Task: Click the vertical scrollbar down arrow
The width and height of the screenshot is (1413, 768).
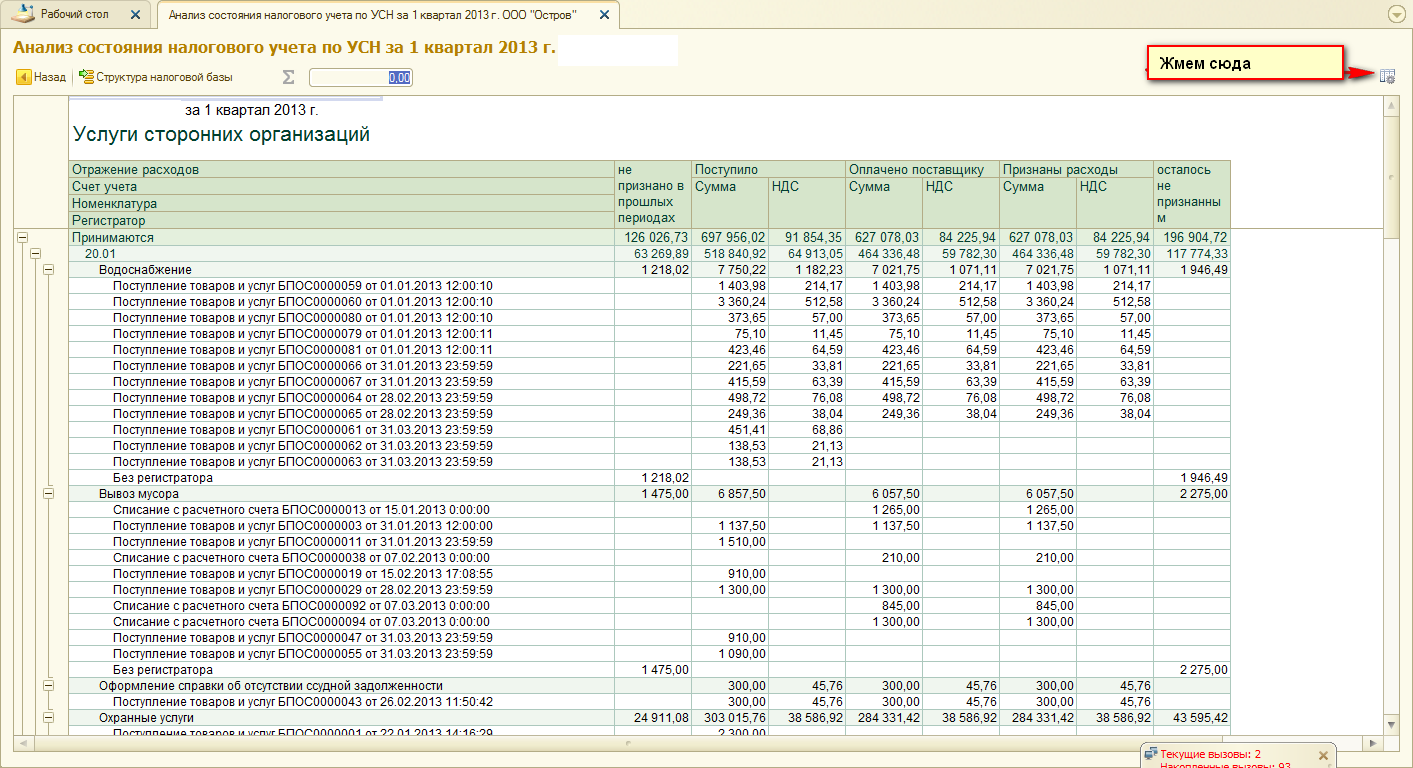Action: (1391, 724)
